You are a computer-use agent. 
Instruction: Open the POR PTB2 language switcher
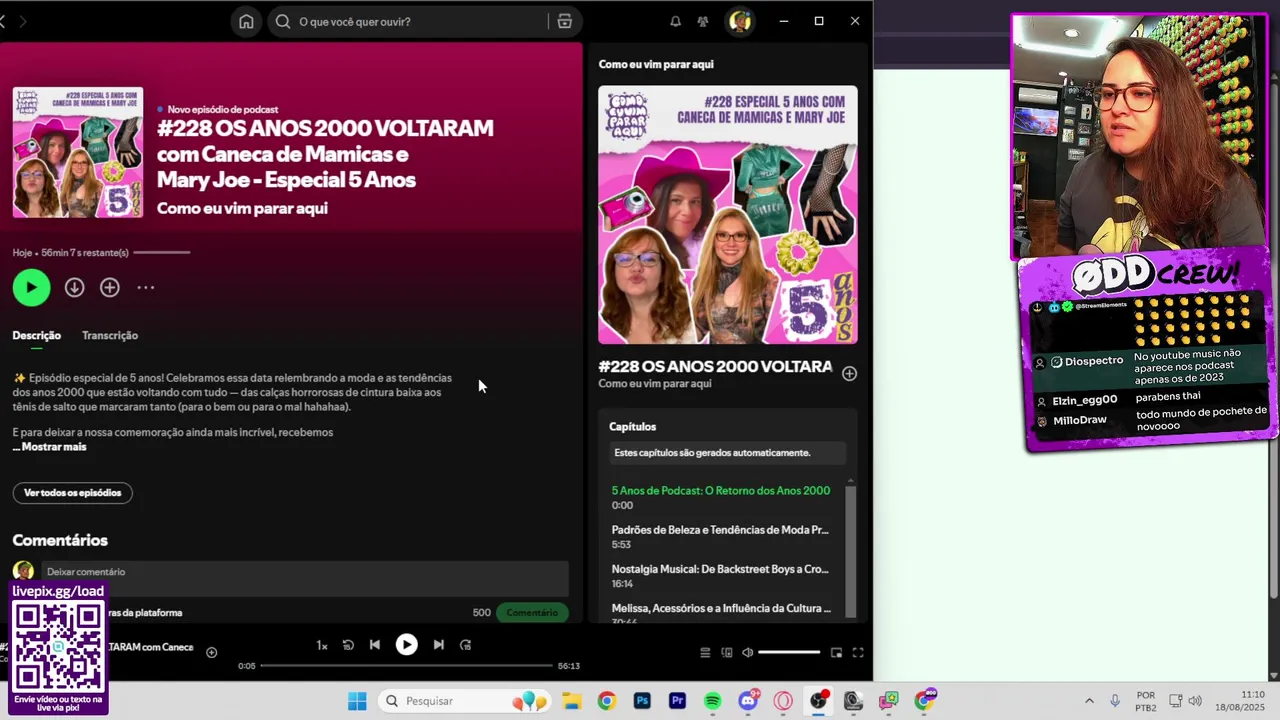(1146, 701)
